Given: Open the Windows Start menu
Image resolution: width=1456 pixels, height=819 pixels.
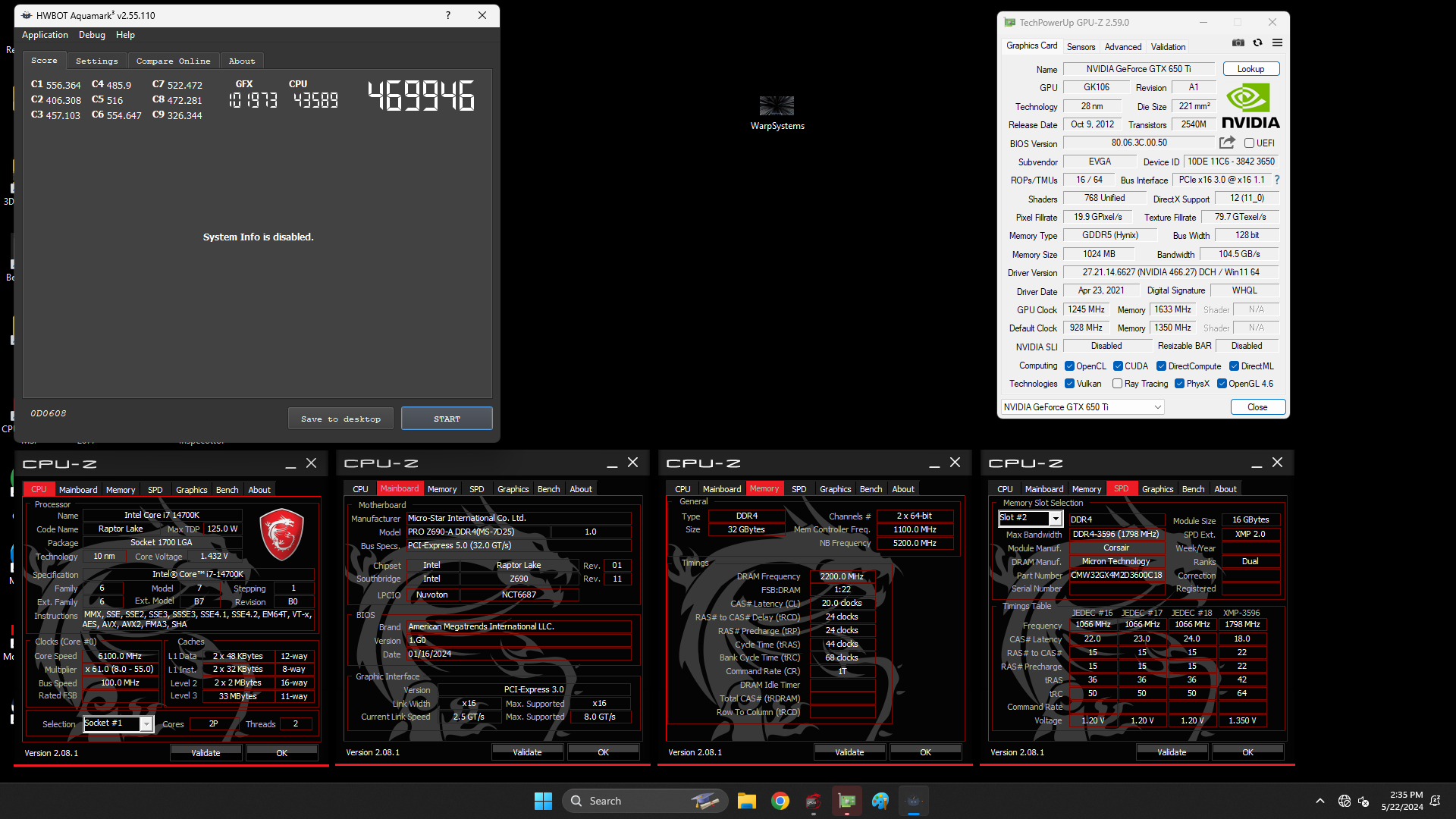Looking at the screenshot, I should coord(543,801).
